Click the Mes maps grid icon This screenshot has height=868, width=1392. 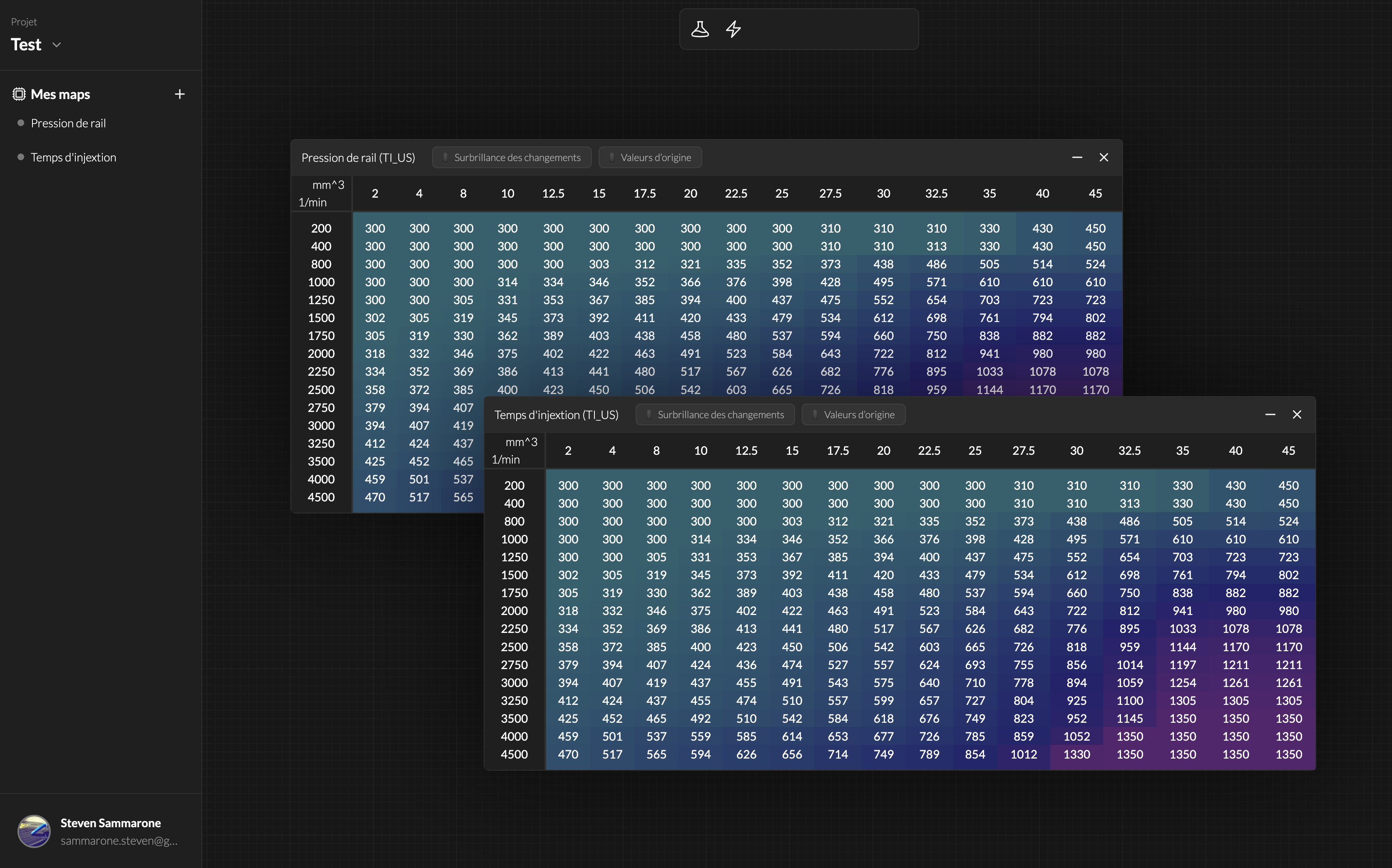pos(19,94)
